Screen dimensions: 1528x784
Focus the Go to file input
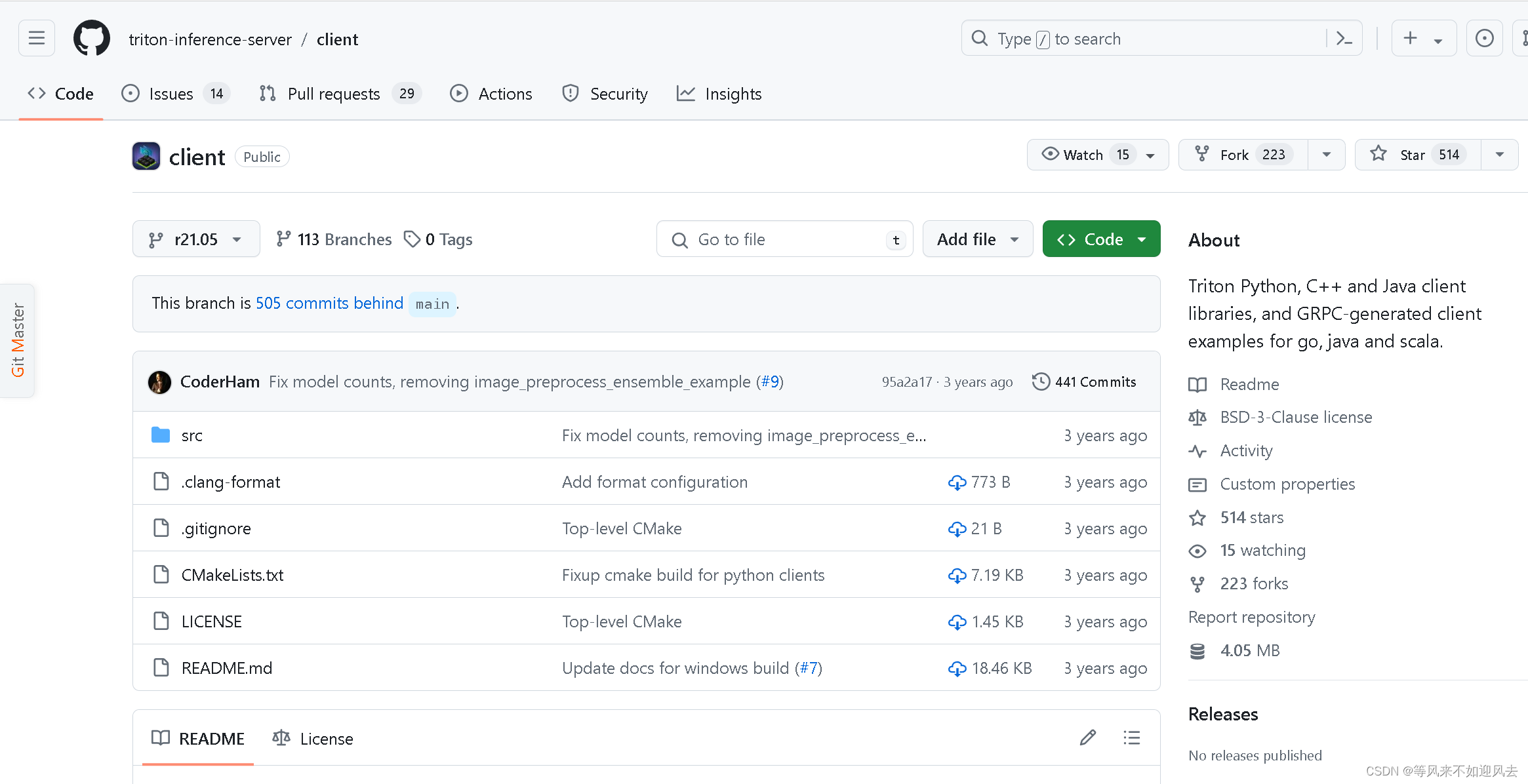pos(784,239)
